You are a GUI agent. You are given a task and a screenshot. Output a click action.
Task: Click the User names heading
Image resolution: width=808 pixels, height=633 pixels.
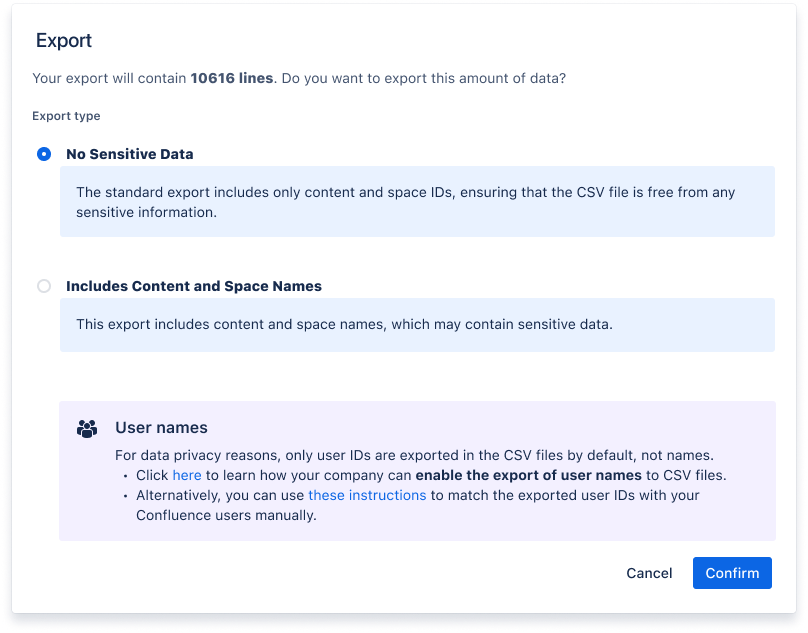pos(163,427)
